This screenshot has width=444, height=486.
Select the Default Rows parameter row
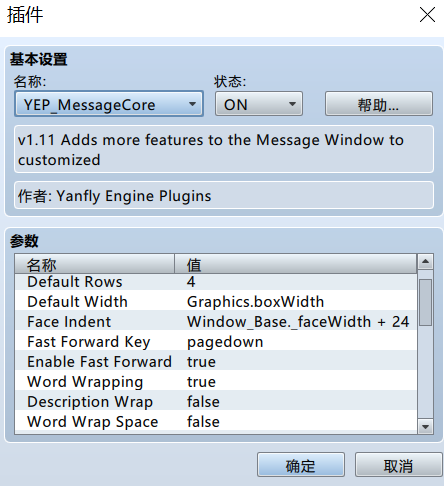click(216, 282)
